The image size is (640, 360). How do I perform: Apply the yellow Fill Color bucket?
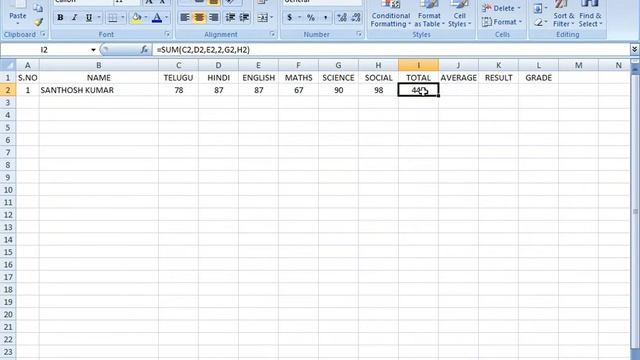pos(136,18)
